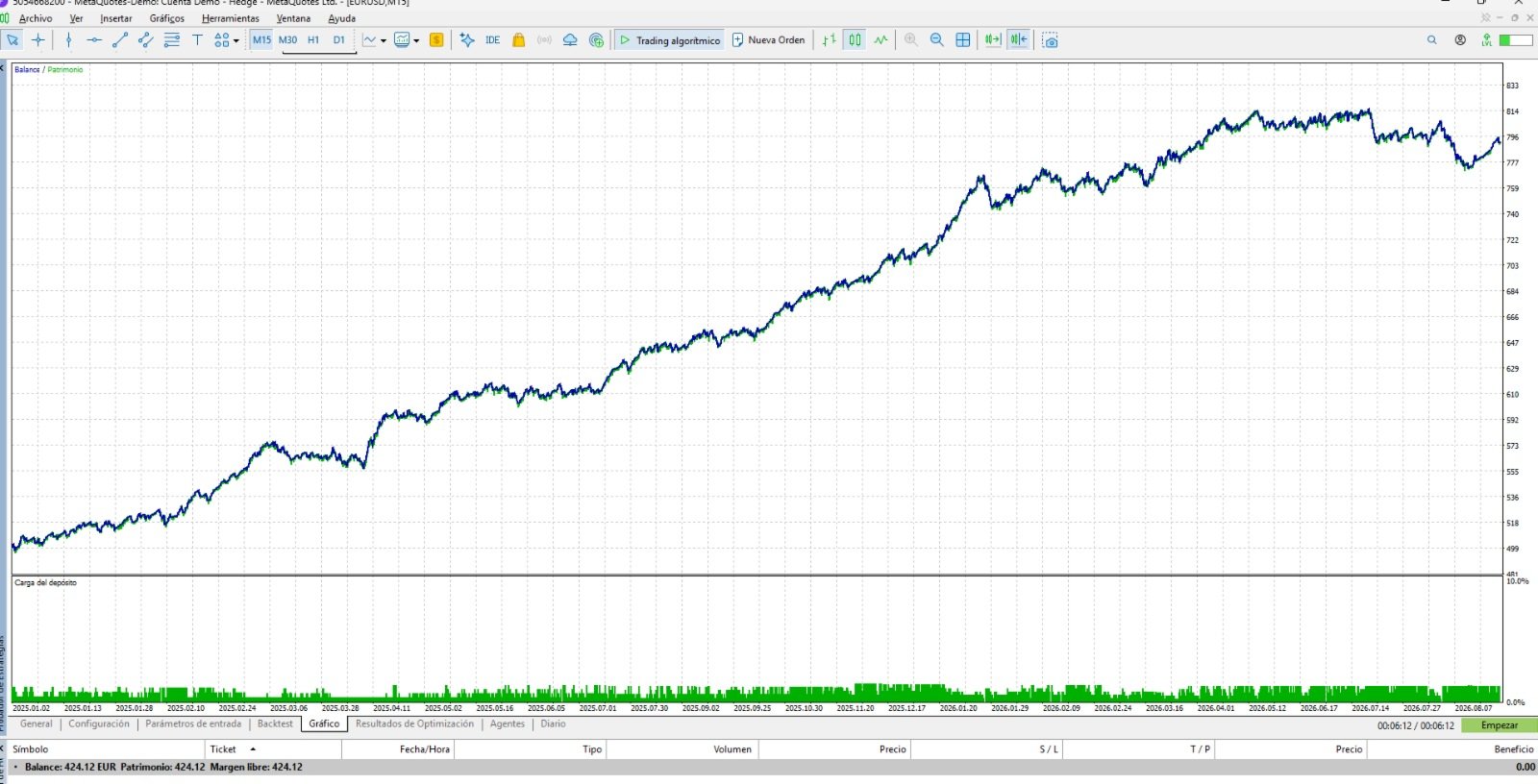Click the green Empezar button
Viewport: 1538px width, 784px height.
[x=1500, y=725]
